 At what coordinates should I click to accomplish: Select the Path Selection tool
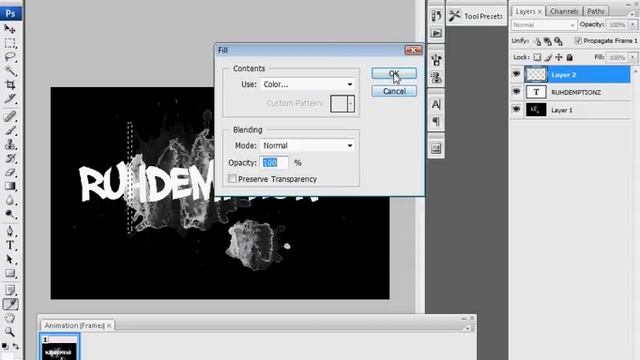[x=10, y=259]
